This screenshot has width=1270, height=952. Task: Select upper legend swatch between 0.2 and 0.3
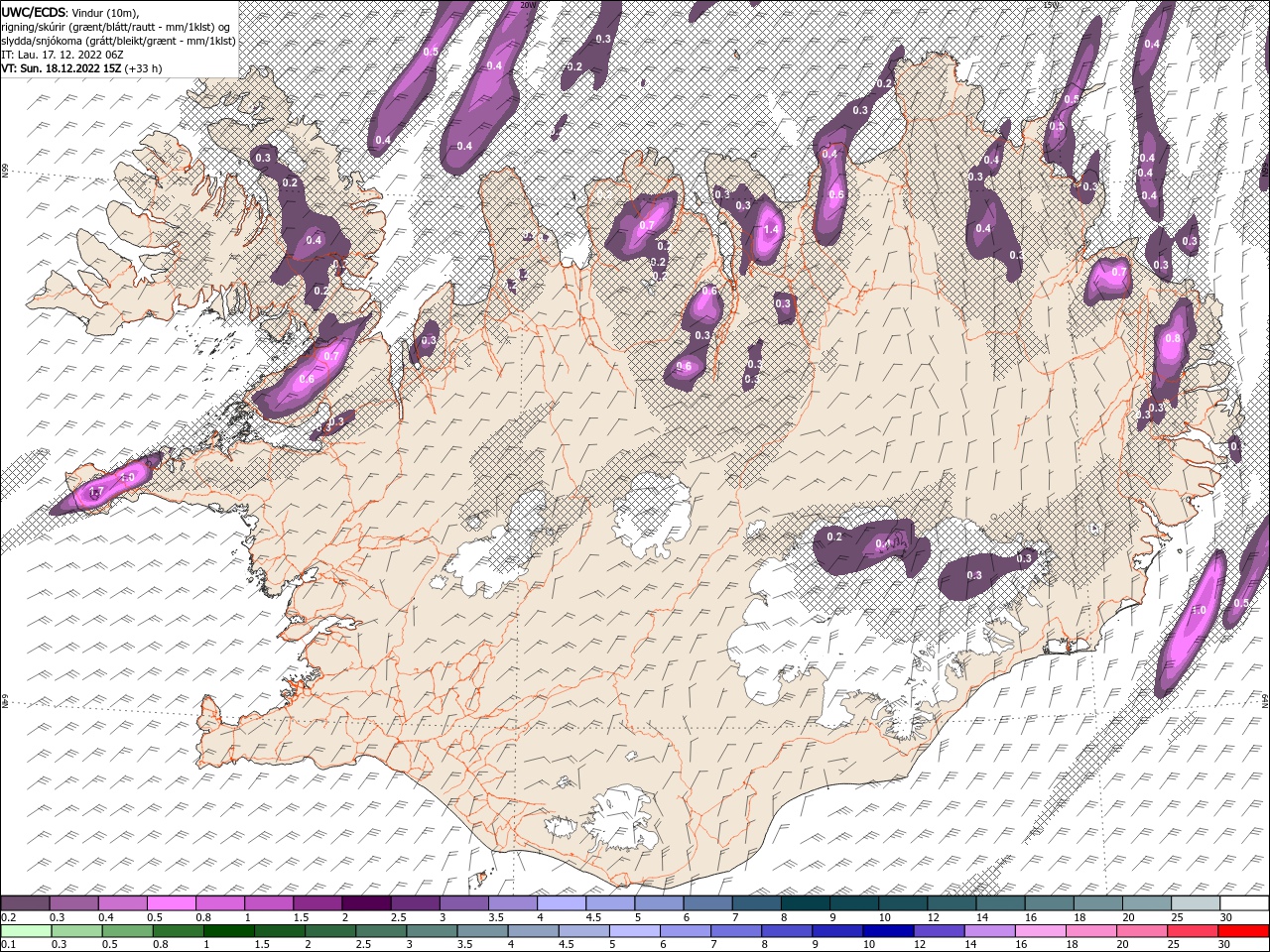coord(25,903)
